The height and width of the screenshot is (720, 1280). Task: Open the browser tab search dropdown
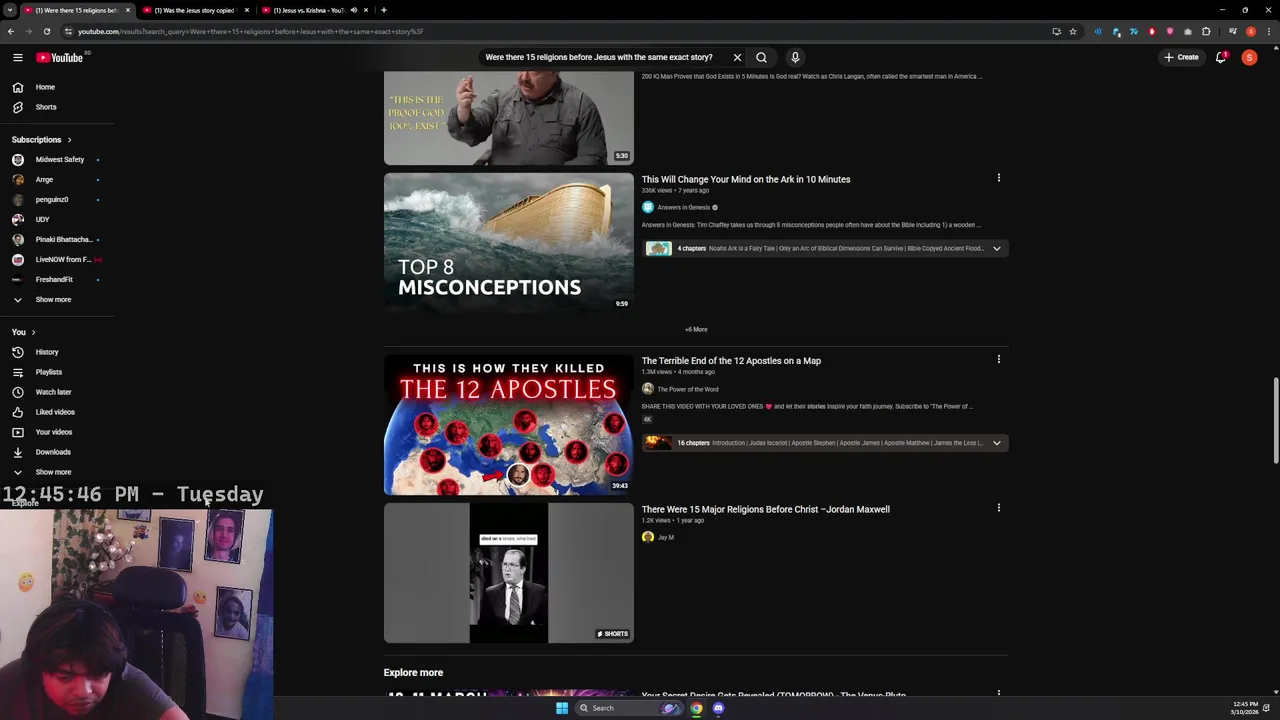tap(10, 10)
